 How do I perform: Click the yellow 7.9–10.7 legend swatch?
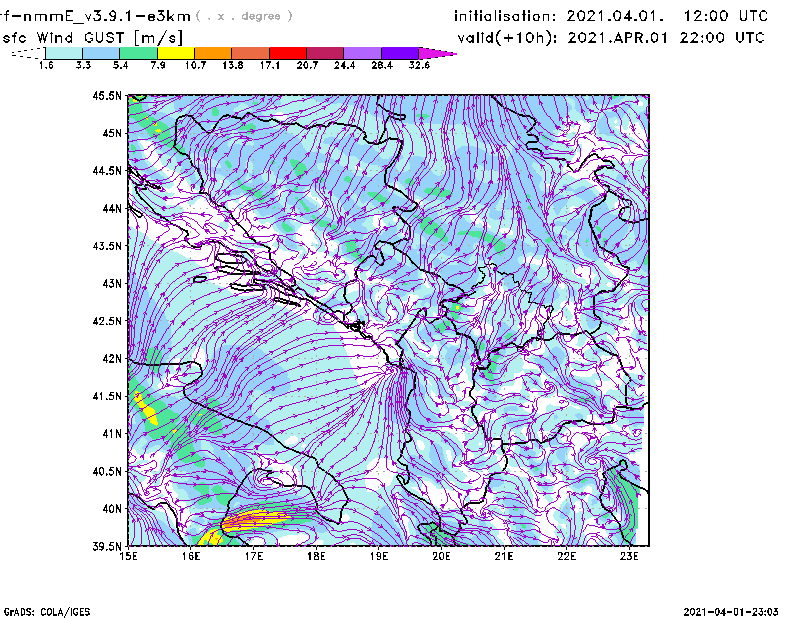point(176,53)
